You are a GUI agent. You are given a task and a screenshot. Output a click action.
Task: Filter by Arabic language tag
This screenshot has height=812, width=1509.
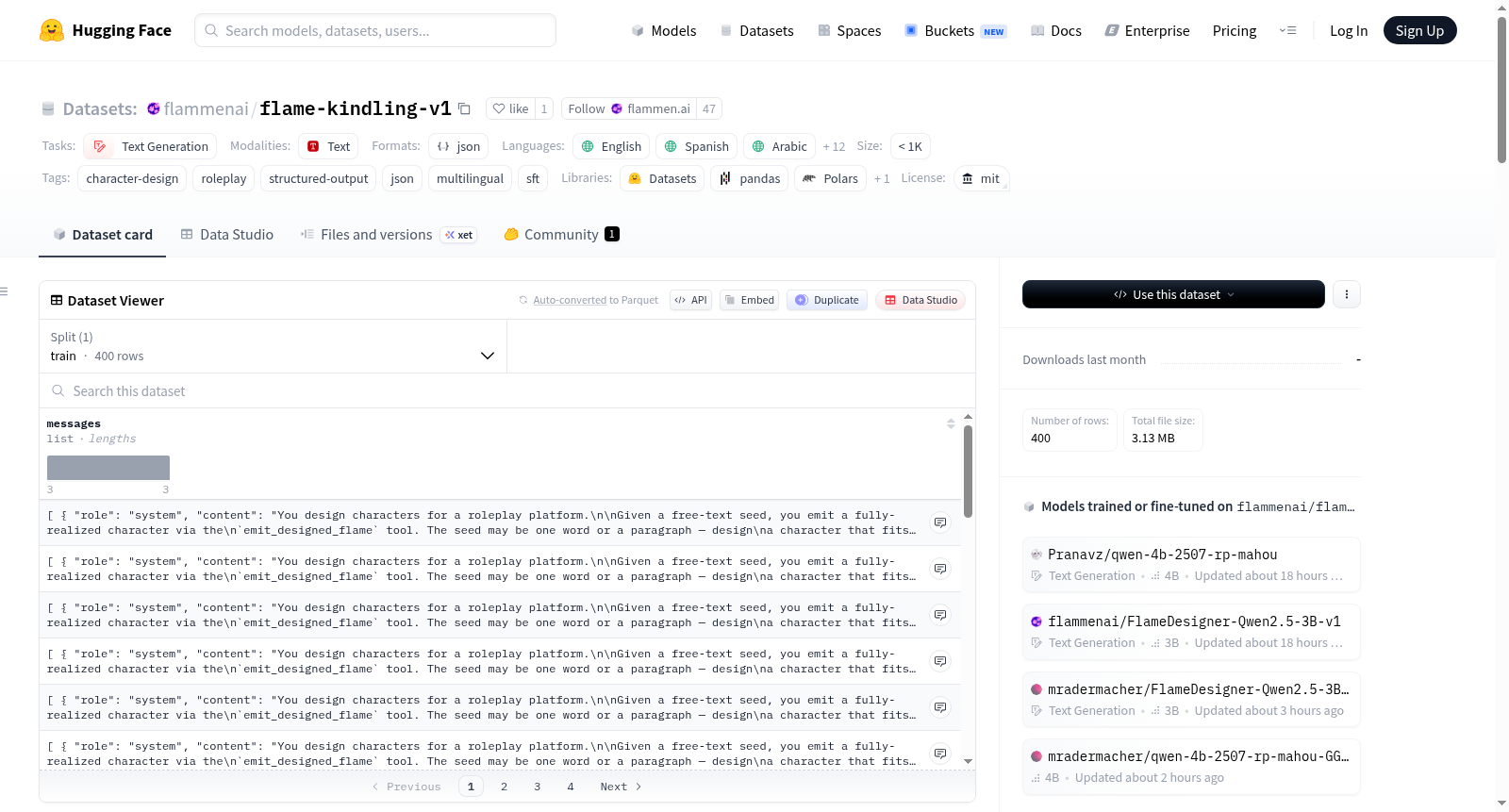click(x=779, y=146)
